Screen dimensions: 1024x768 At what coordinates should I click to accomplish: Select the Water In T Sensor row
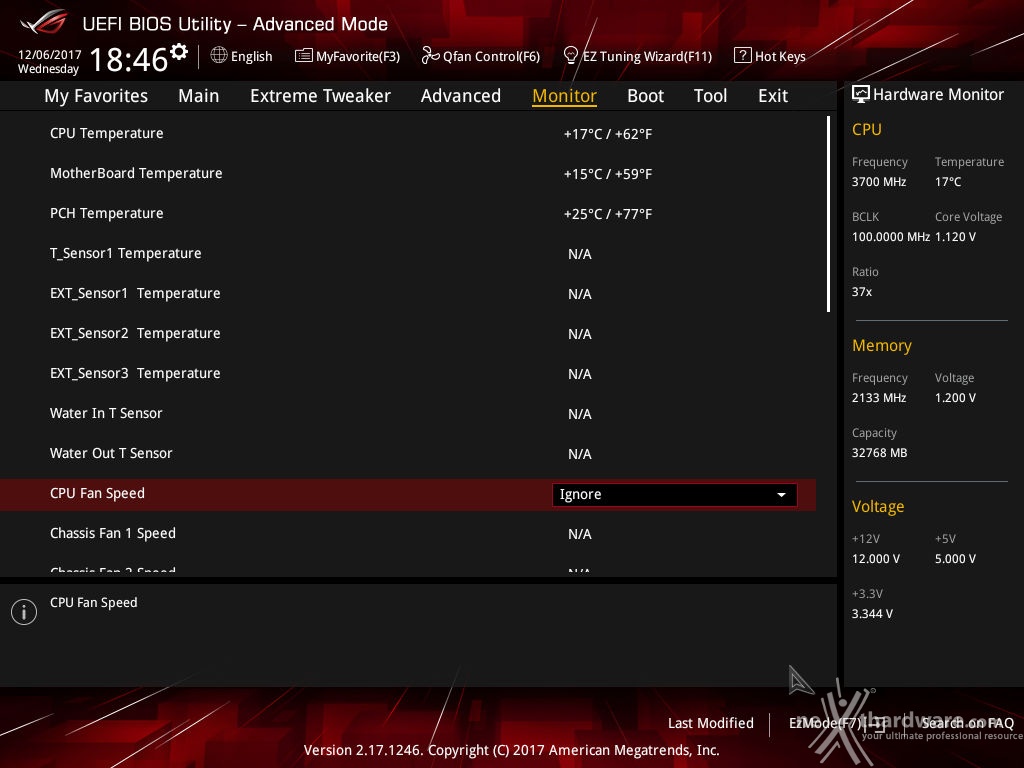(x=408, y=413)
